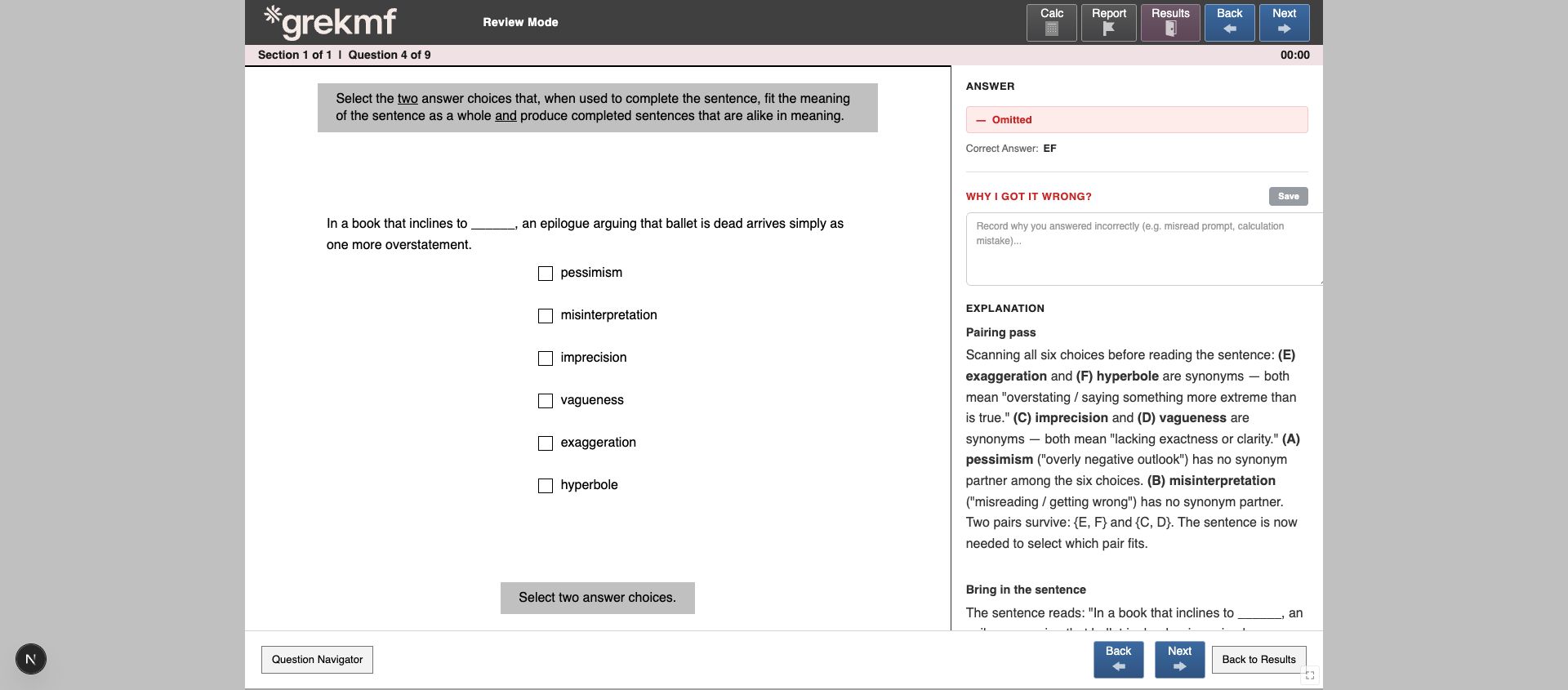
Task: Click the bottom Next button
Action: [x=1179, y=660]
